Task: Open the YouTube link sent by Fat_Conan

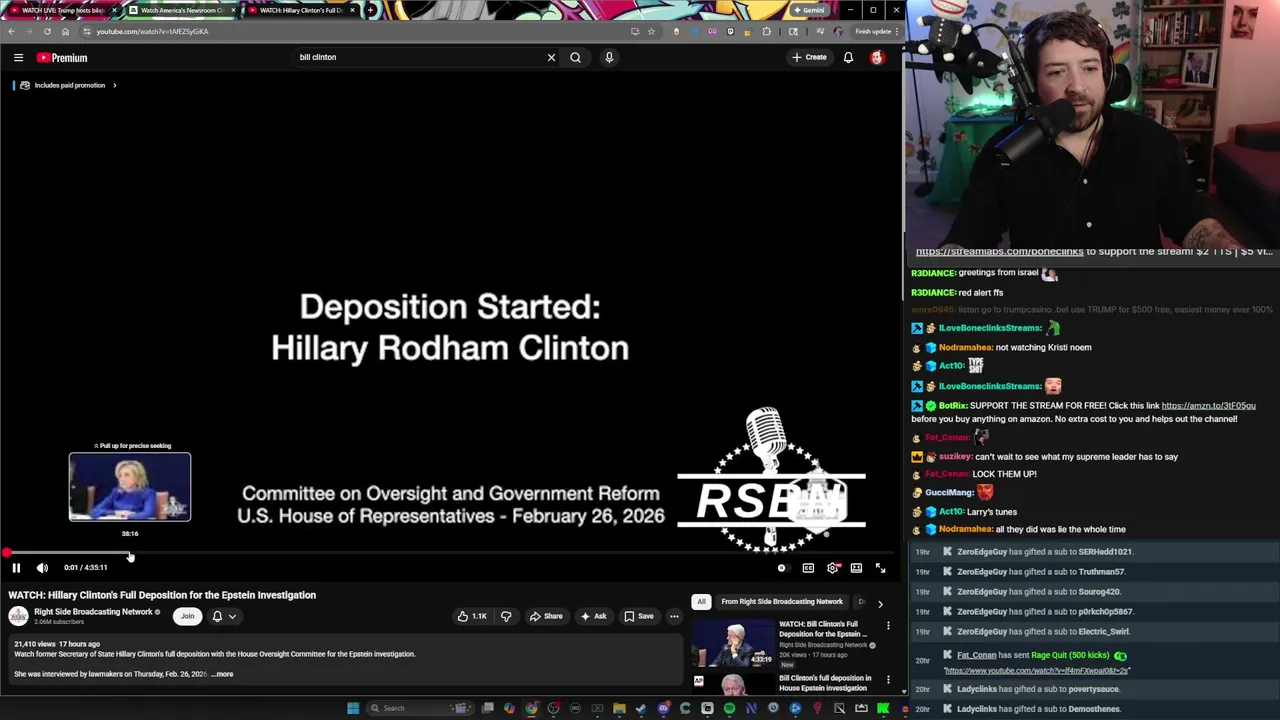Action: pos(1036,670)
